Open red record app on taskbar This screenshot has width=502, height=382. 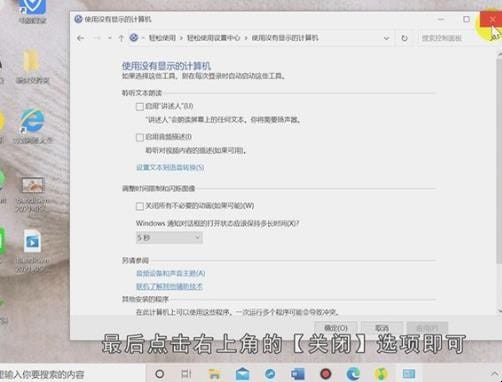click(x=325, y=374)
